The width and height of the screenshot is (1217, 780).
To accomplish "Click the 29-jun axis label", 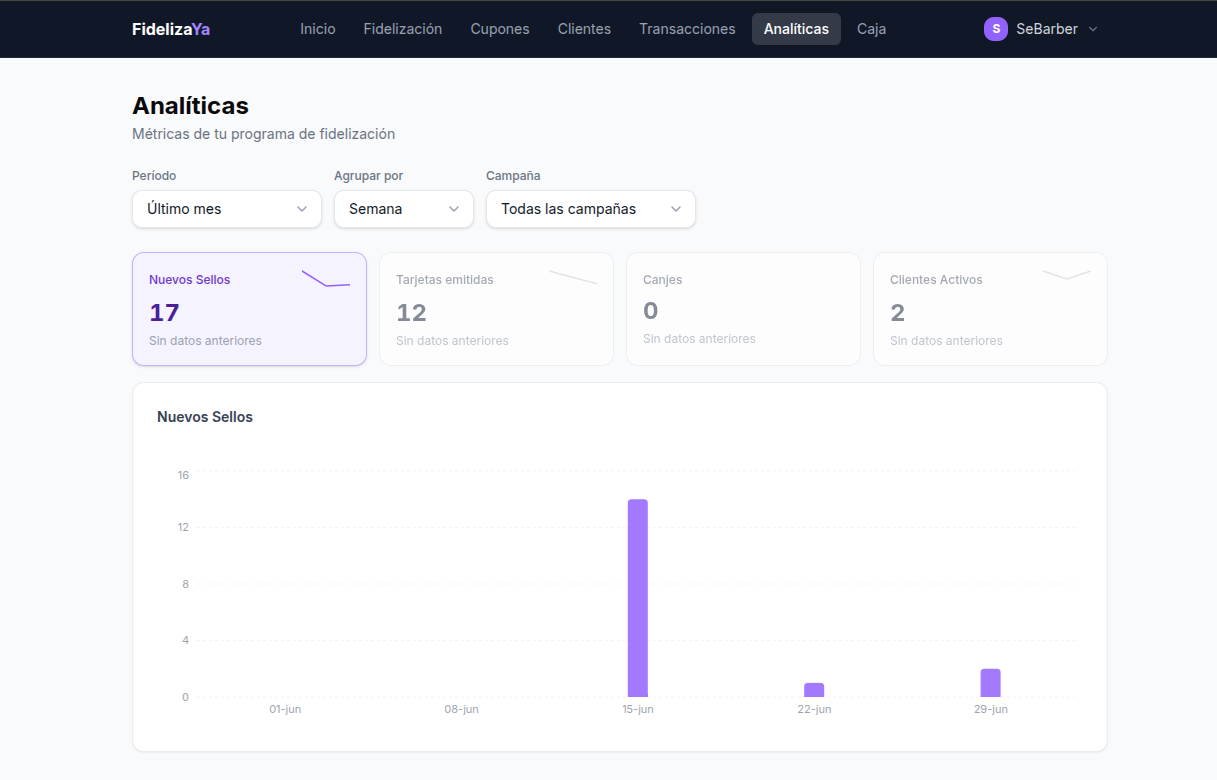I will pyautogui.click(x=990, y=709).
